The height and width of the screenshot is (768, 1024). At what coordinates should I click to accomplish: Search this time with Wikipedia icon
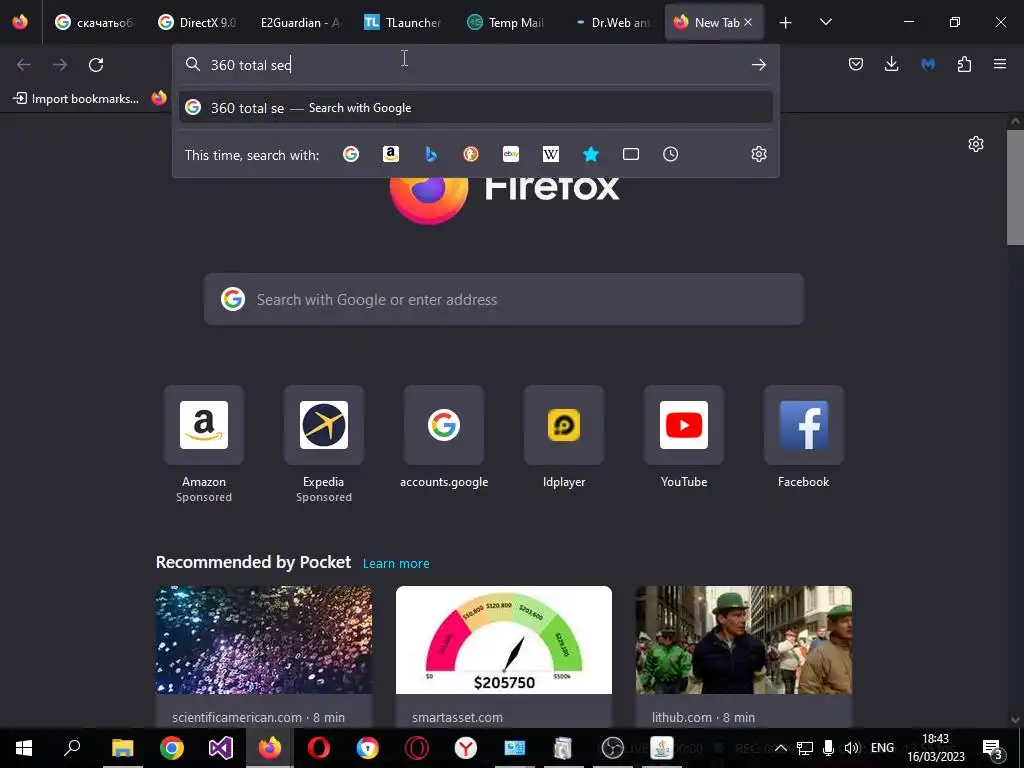[551, 154]
